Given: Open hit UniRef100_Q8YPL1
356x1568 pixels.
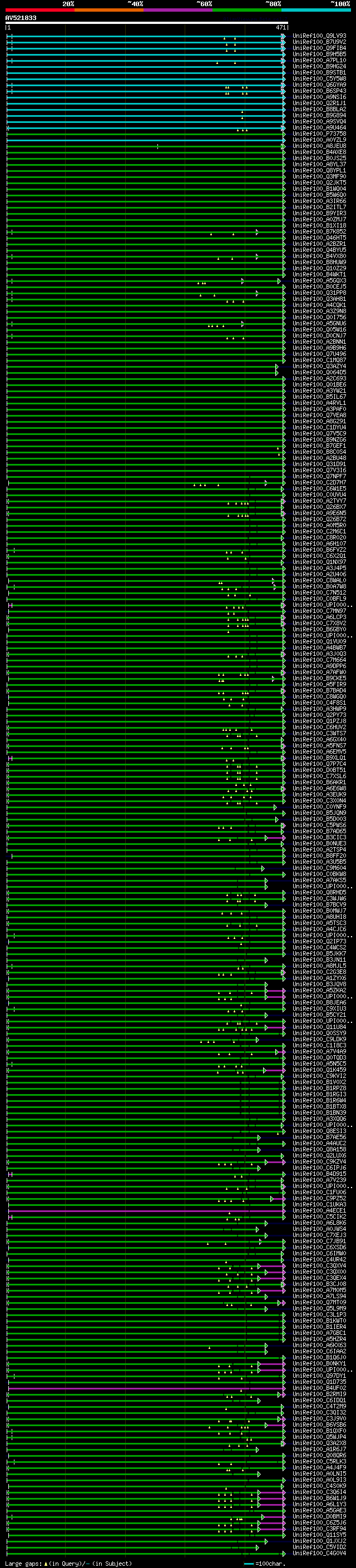Looking at the screenshot, I should coord(319,170).
